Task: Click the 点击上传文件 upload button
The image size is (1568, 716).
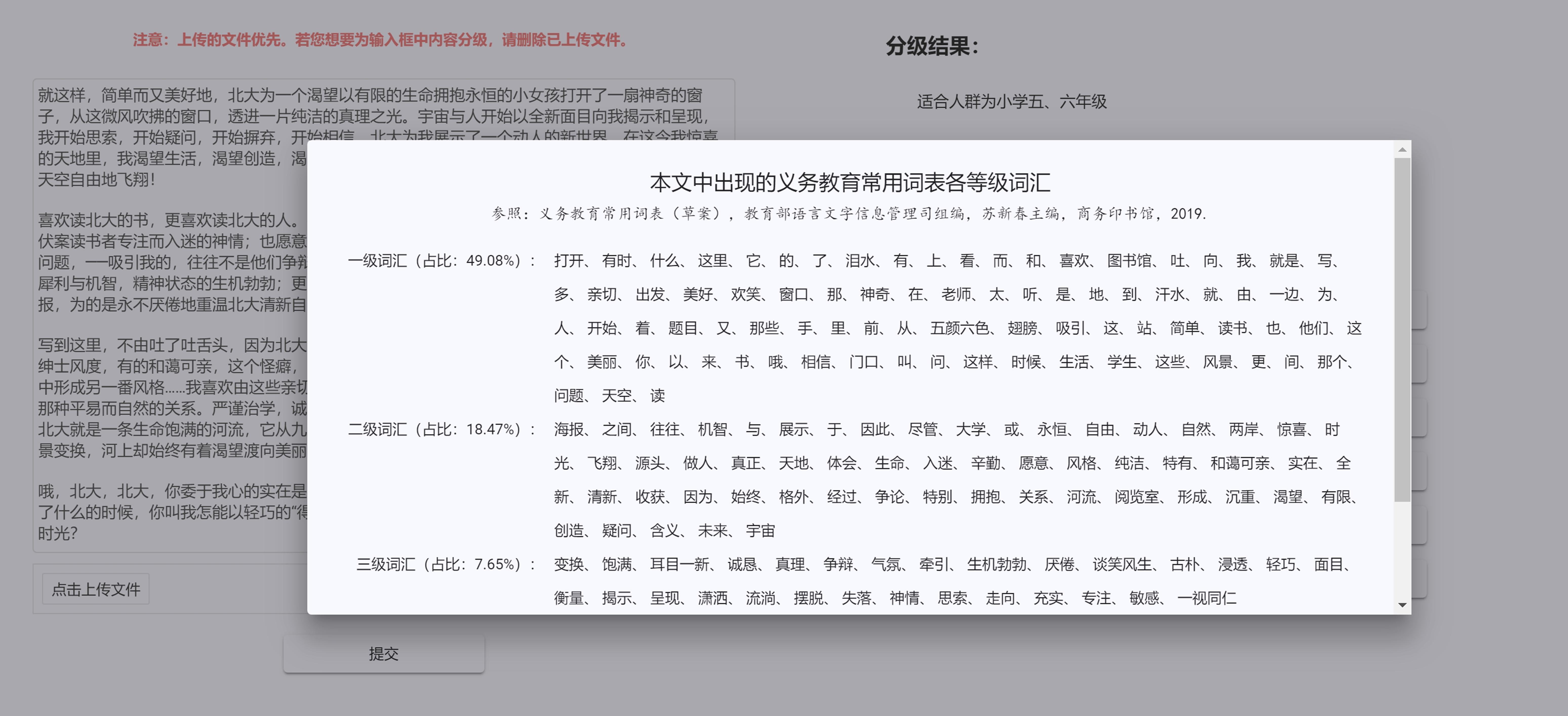Action: click(x=96, y=589)
